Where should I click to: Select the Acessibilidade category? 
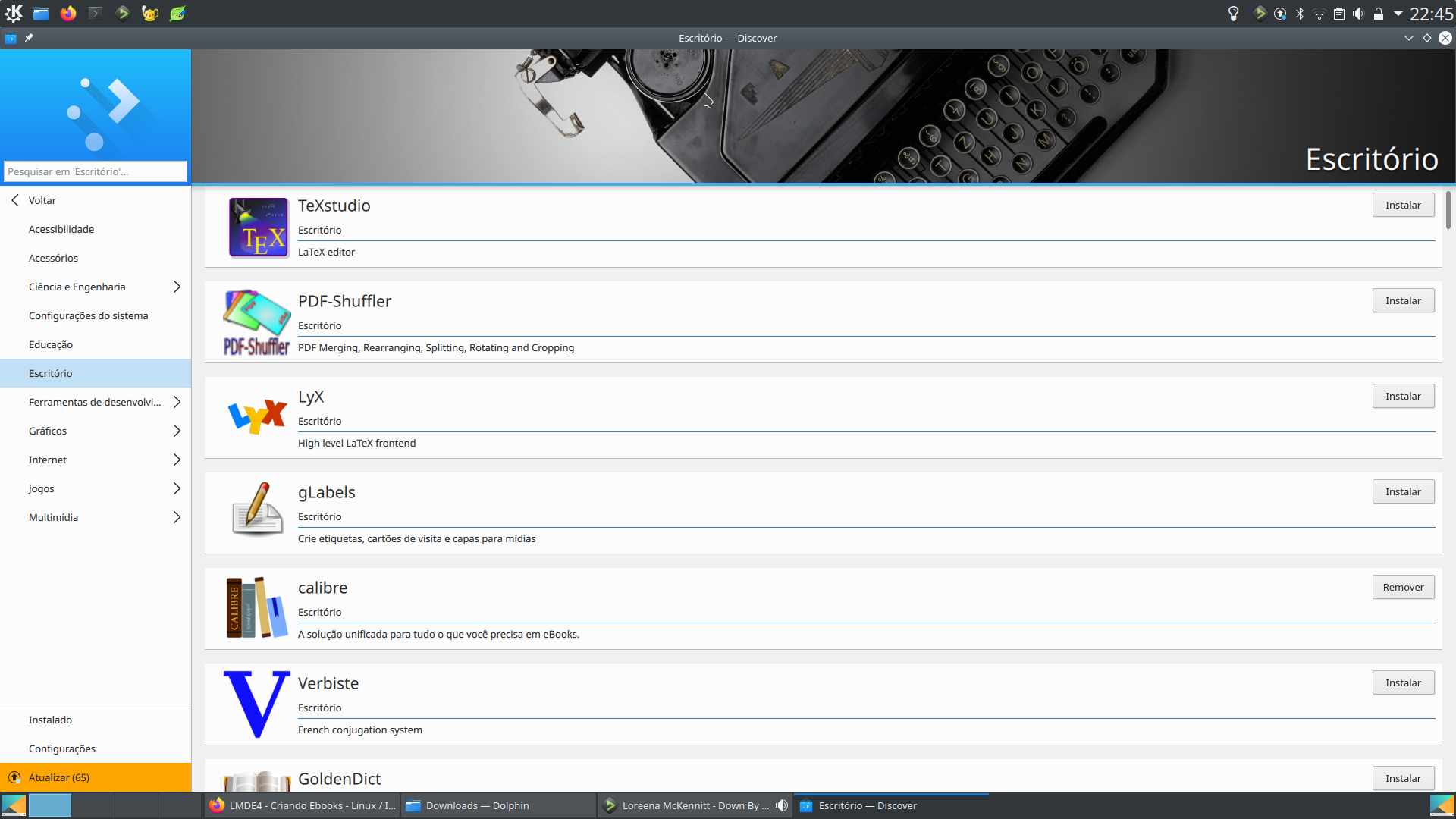[x=96, y=229]
